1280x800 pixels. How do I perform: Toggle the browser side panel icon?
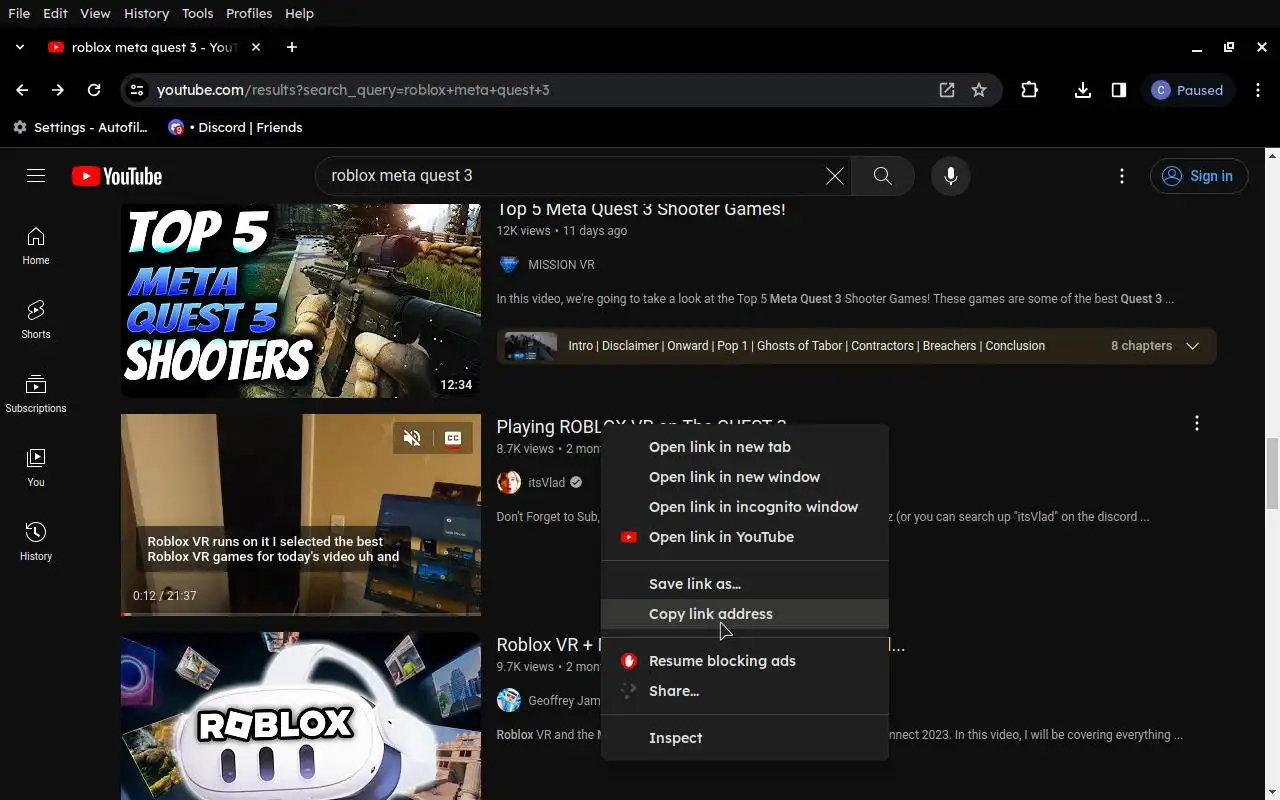coord(1119,90)
